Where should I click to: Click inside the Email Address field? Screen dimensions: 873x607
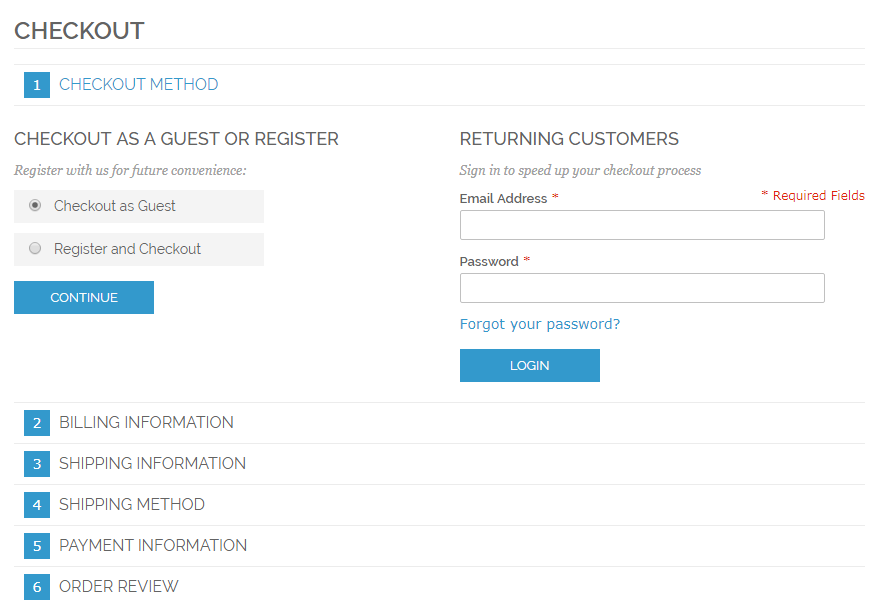click(641, 225)
